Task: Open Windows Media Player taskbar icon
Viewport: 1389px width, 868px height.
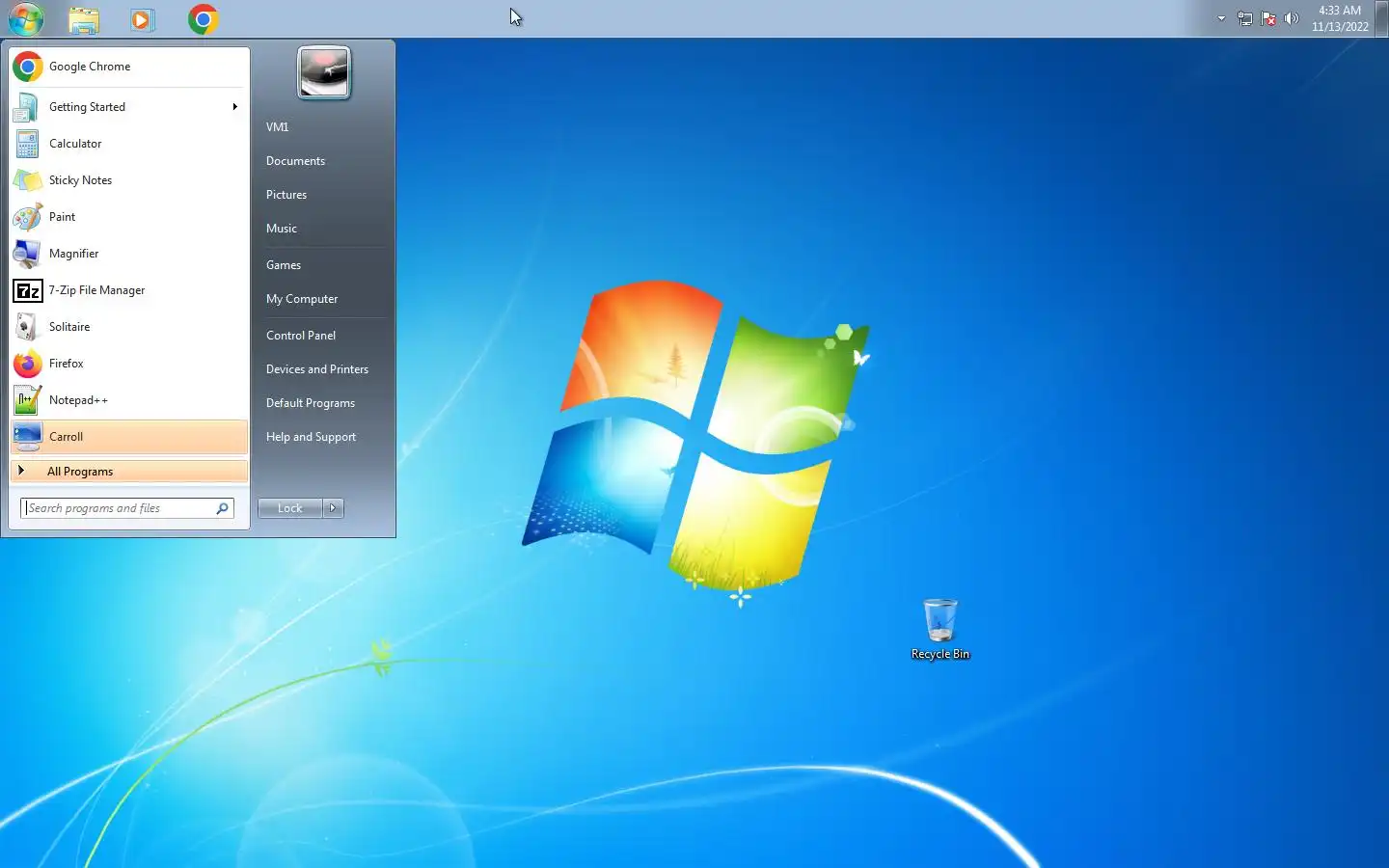Action: (143, 19)
